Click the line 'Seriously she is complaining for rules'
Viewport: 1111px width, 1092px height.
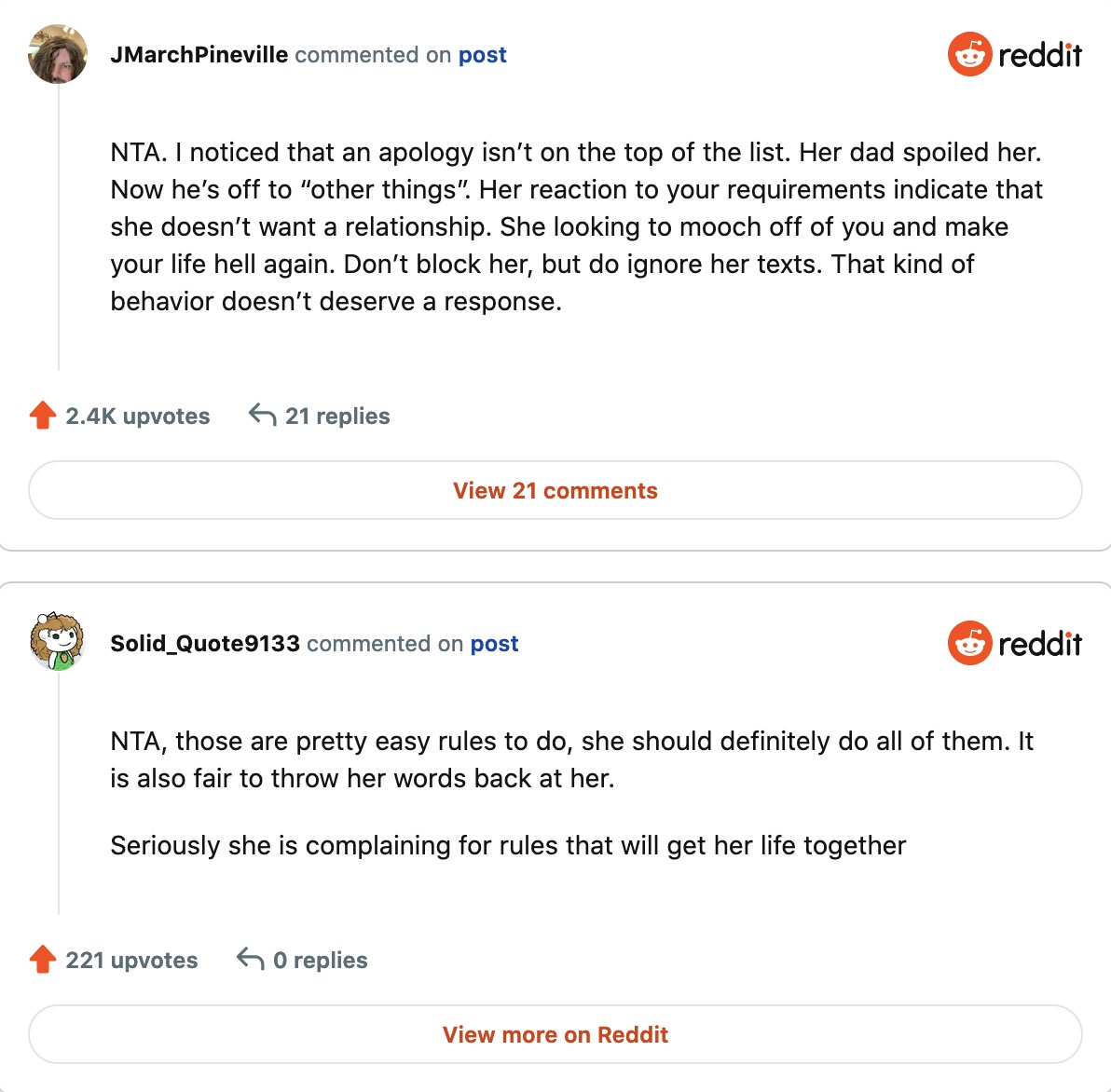pyautogui.click(x=508, y=845)
